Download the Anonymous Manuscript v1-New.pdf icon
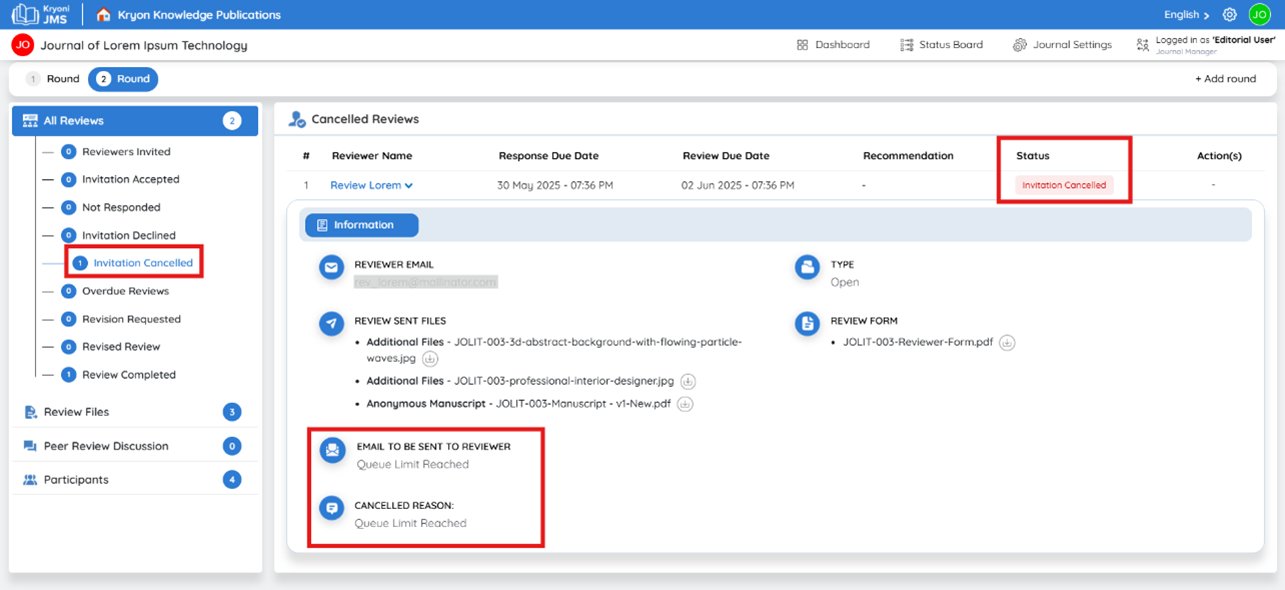Image resolution: width=1285 pixels, height=590 pixels. (x=685, y=404)
